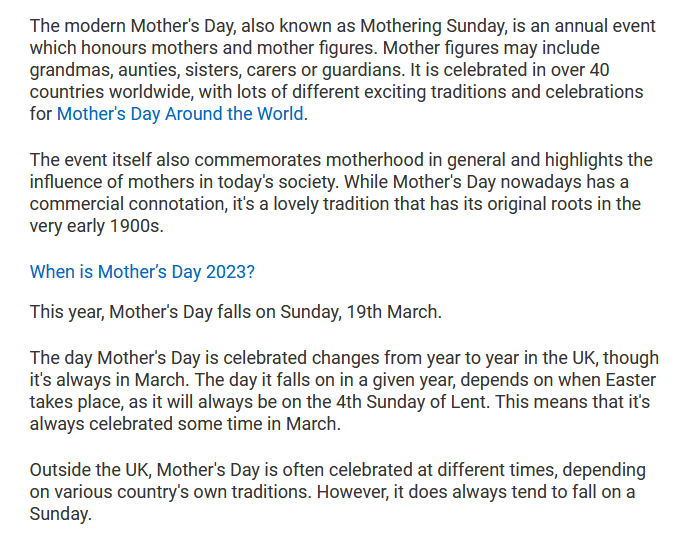Click the sentence "This year, Mother's Day falls"
This screenshot has height=540, width=674.
(x=235, y=311)
